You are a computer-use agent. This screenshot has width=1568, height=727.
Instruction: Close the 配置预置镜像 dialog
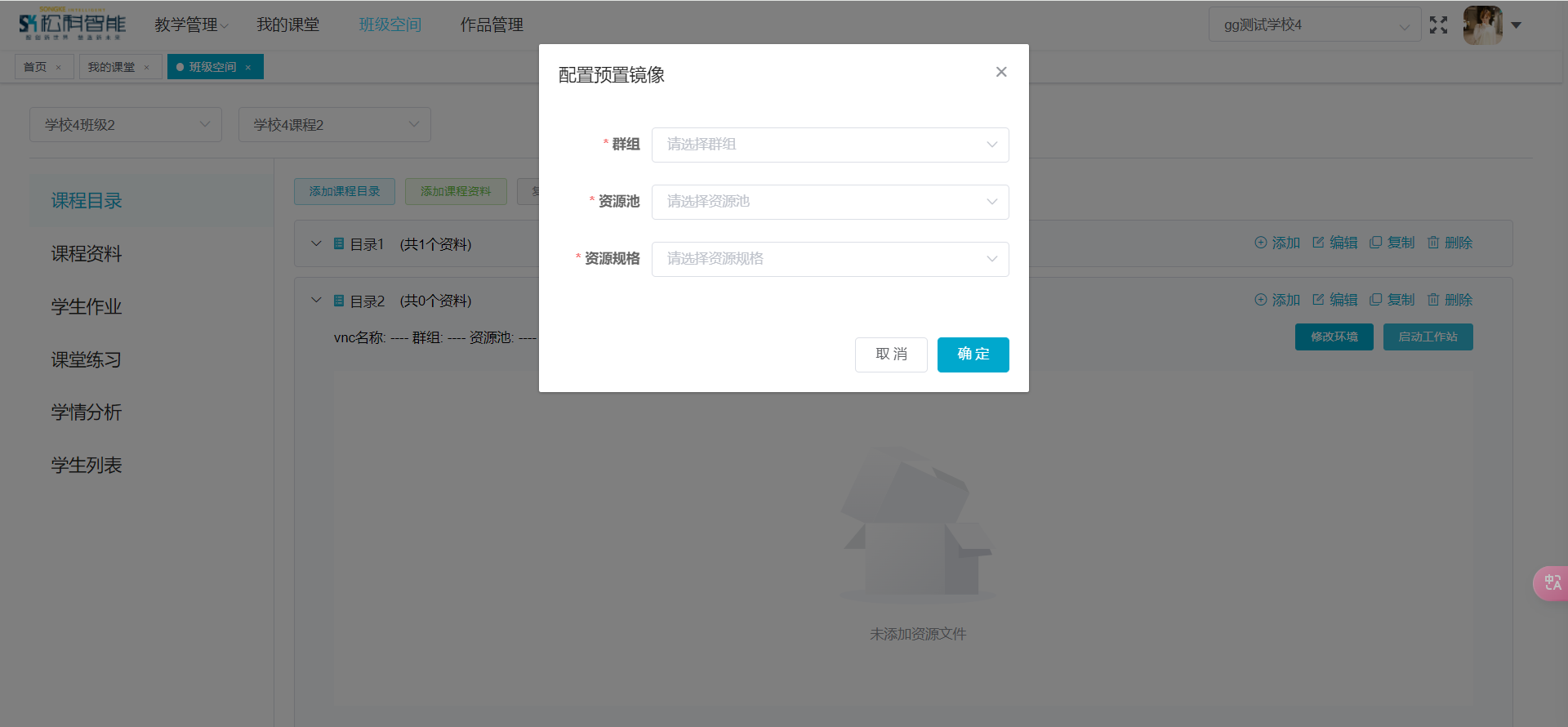1000,72
